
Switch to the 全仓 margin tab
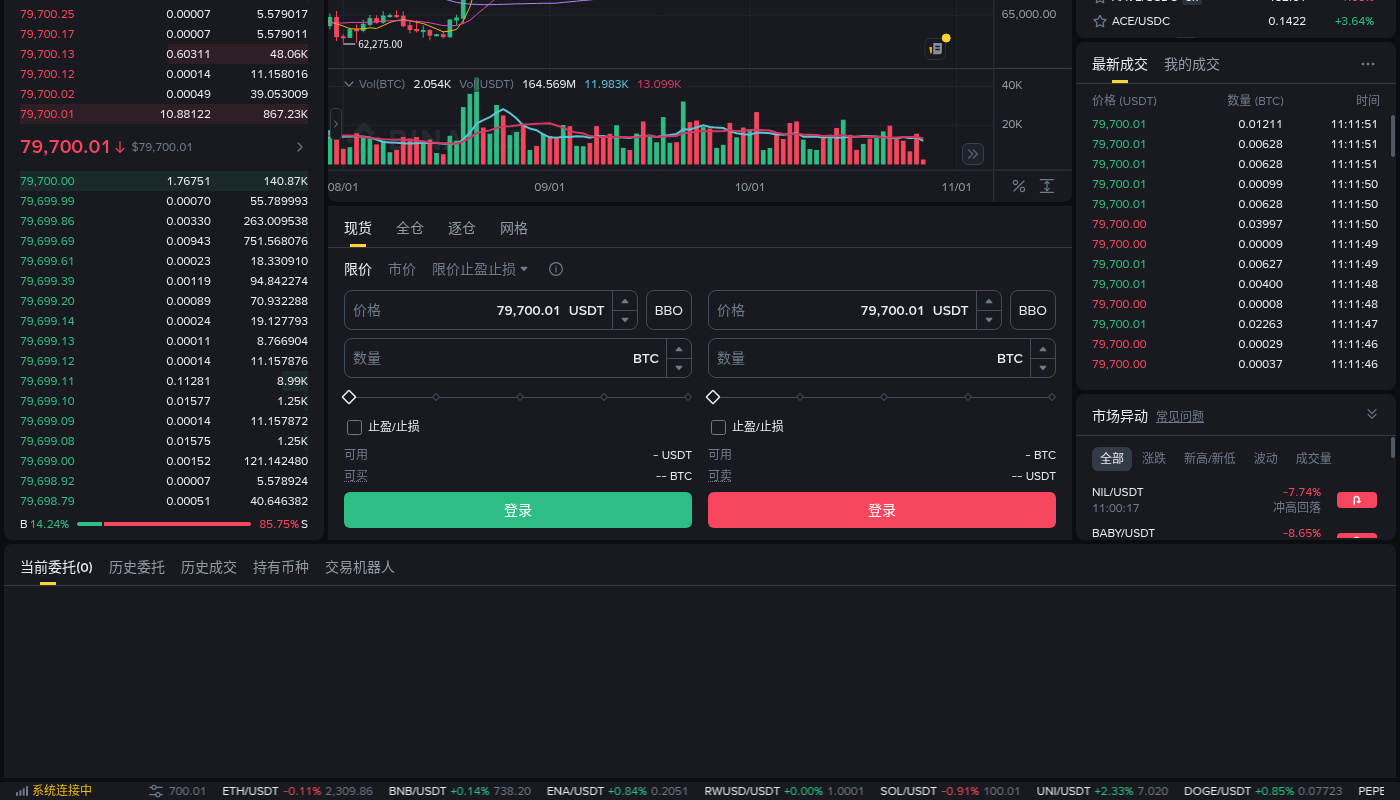pyautogui.click(x=410, y=228)
